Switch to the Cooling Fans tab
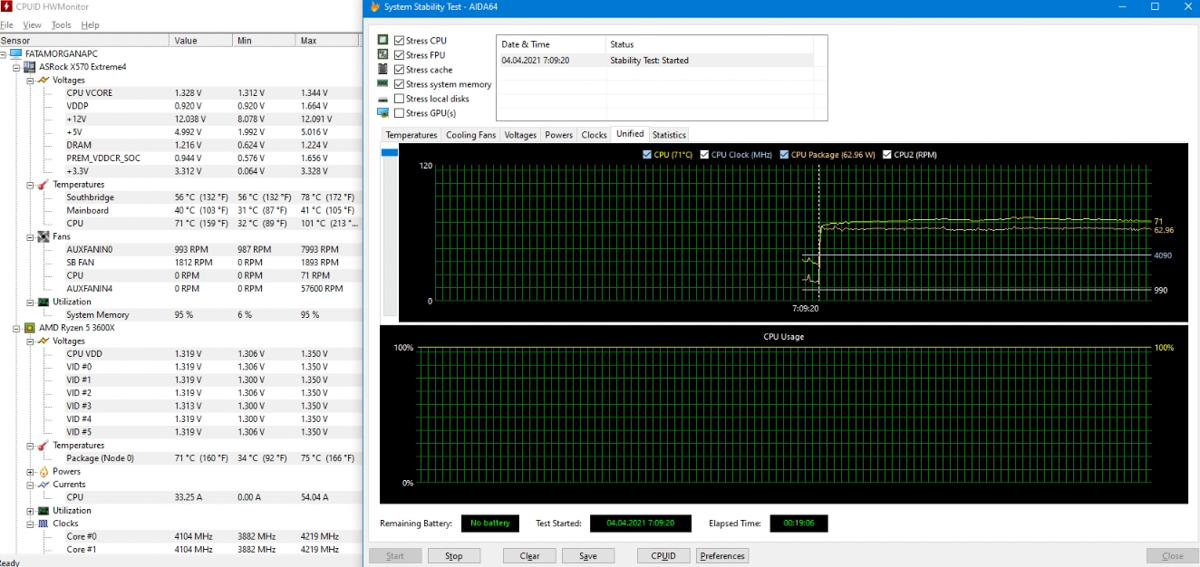This screenshot has width=1200, height=567. (470, 135)
